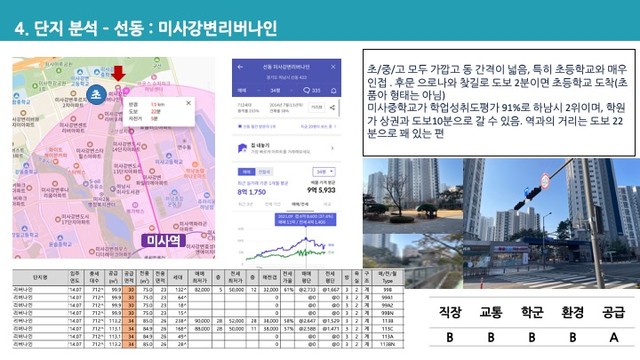Click the magenta route start pin on map
The height and width of the screenshot is (360, 640).
pos(126,90)
